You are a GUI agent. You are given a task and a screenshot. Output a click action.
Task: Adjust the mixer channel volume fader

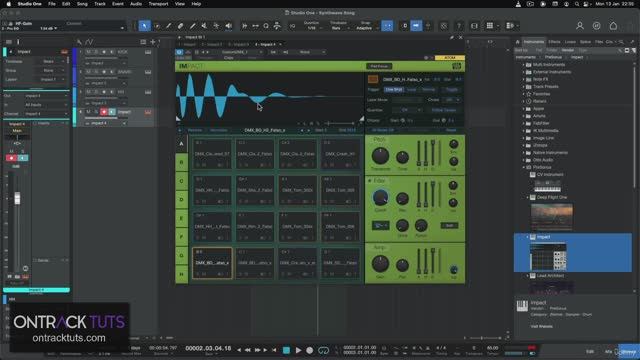[17, 198]
